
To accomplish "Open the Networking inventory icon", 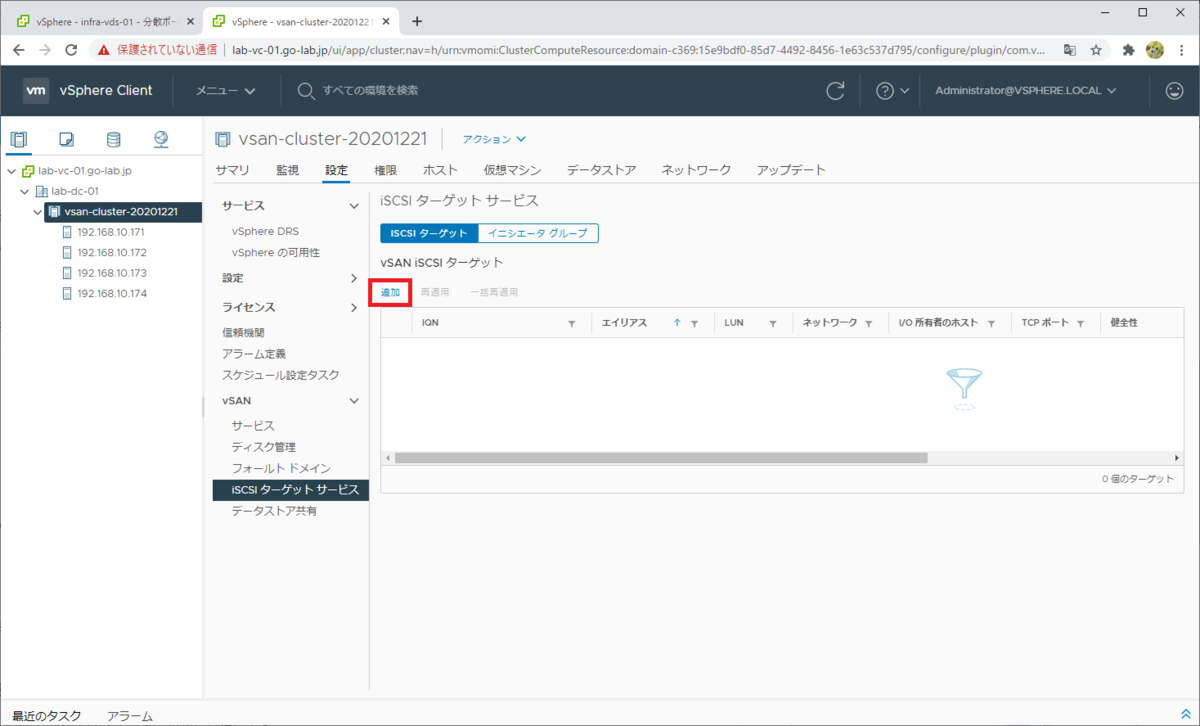I will (161, 139).
